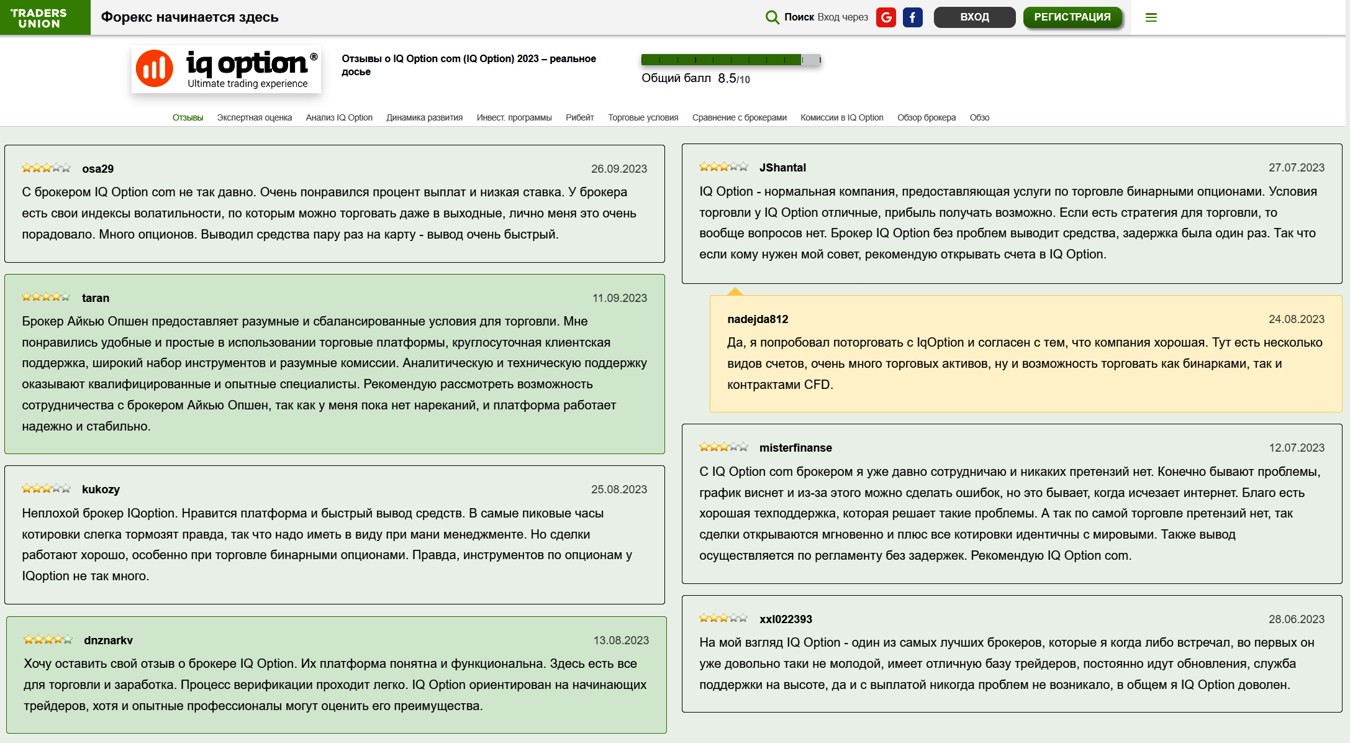Click star rating of kukozy review
Image resolution: width=1350 pixels, height=743 pixels.
[x=46, y=488]
